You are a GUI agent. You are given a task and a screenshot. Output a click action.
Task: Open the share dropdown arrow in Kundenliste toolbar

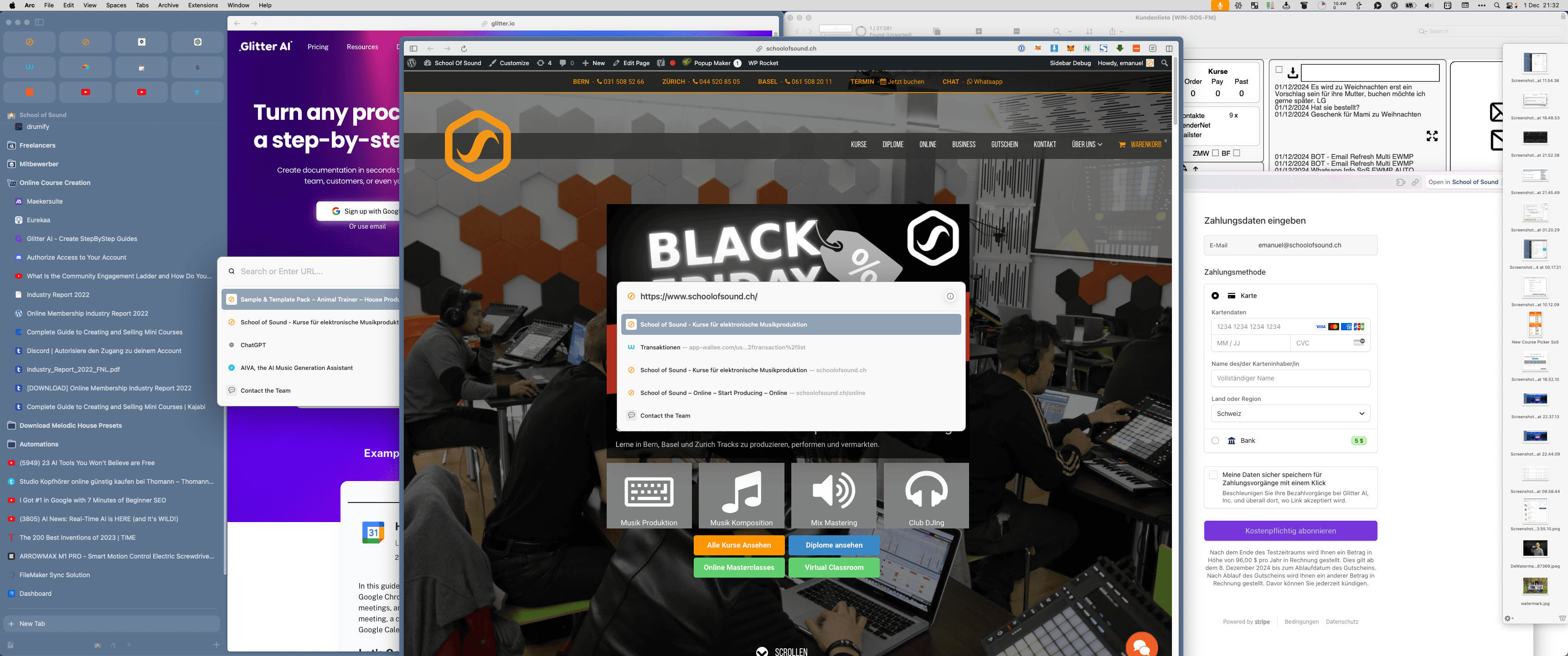[x=1121, y=31]
